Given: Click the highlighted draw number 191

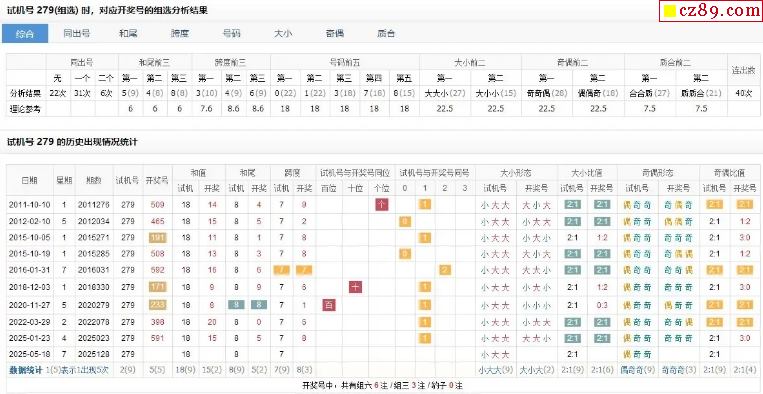Looking at the screenshot, I should pos(157,238).
